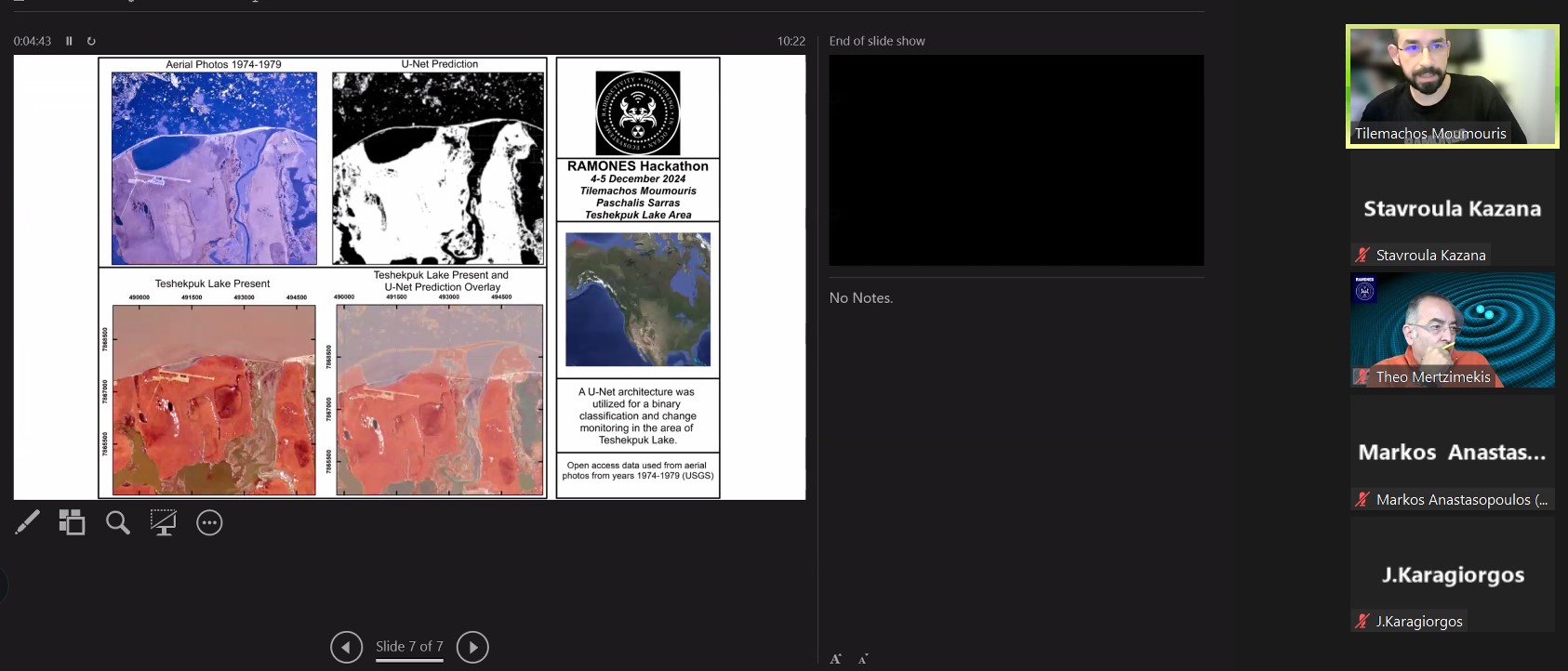The image size is (1568, 671).
Task: Select Theo Mertzimekis video tile
Action: pyautogui.click(x=1452, y=330)
